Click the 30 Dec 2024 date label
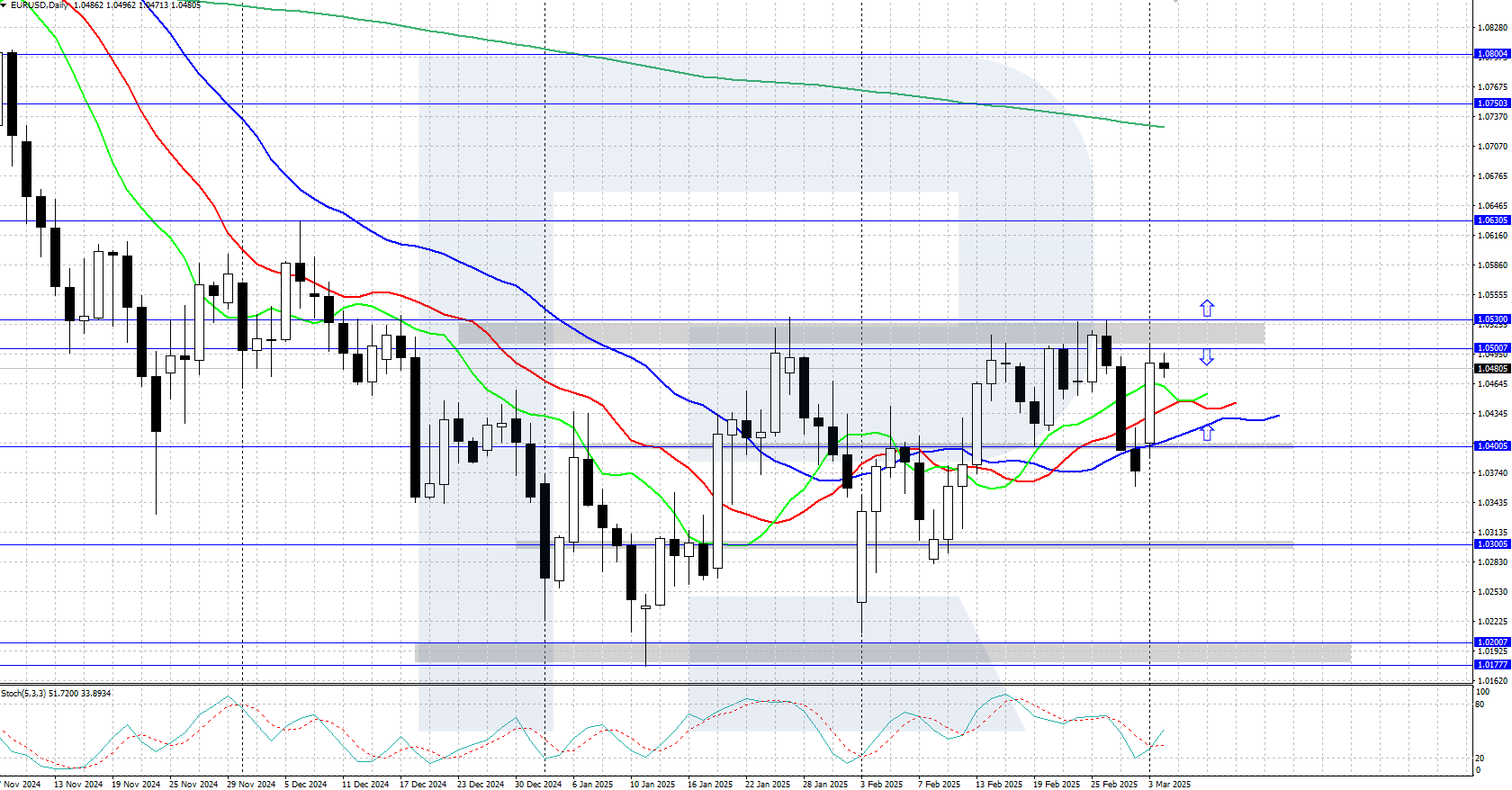Screen dimensions: 1512x790 click(538, 785)
